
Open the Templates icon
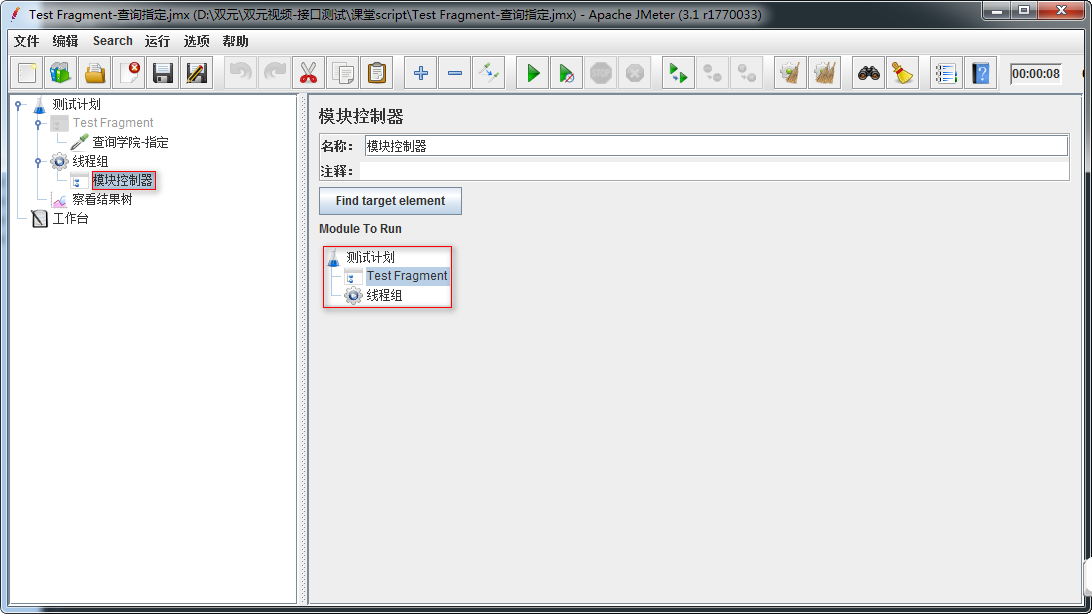(61, 73)
